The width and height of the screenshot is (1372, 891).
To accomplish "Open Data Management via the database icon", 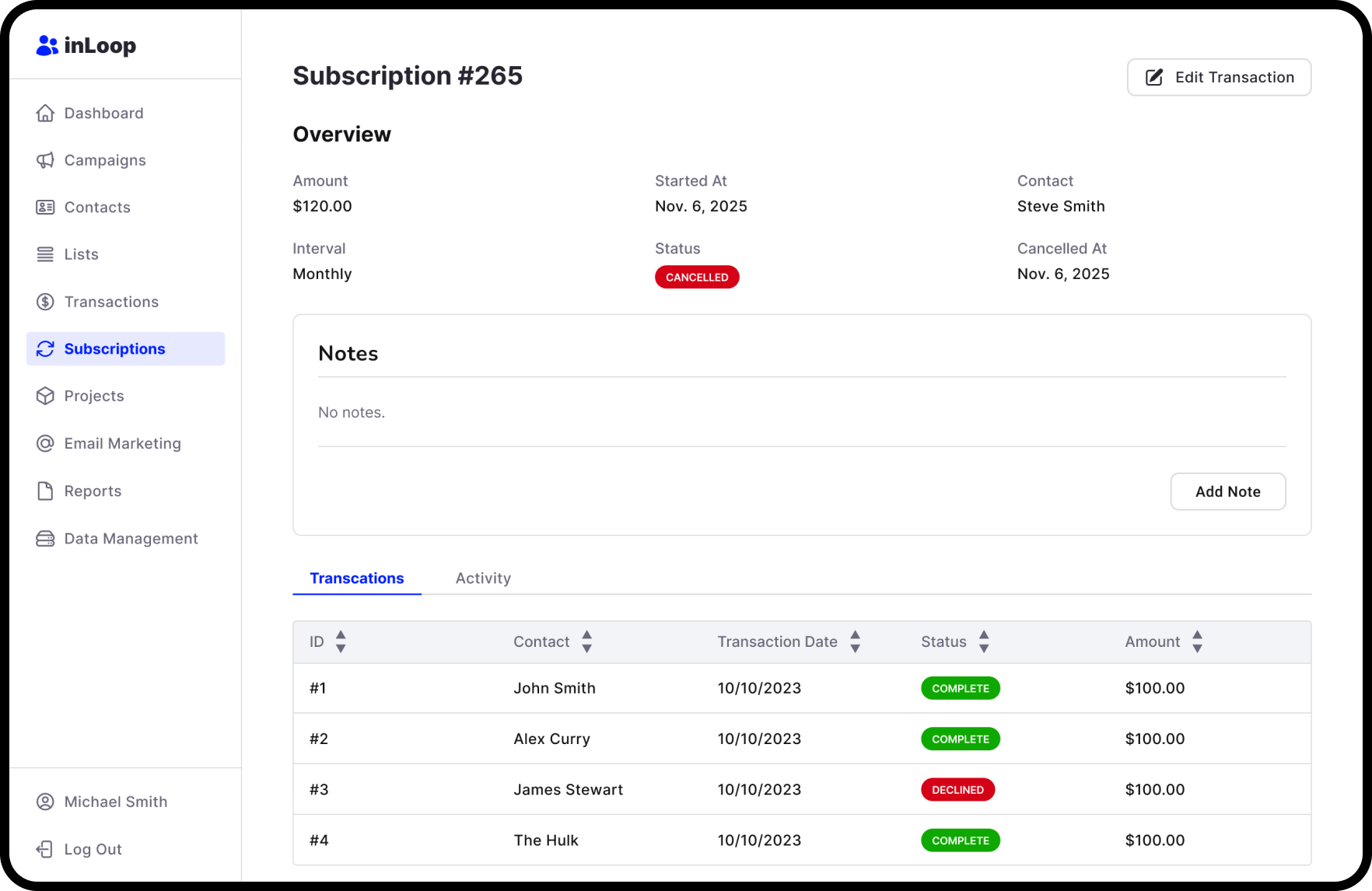I will coord(45,538).
